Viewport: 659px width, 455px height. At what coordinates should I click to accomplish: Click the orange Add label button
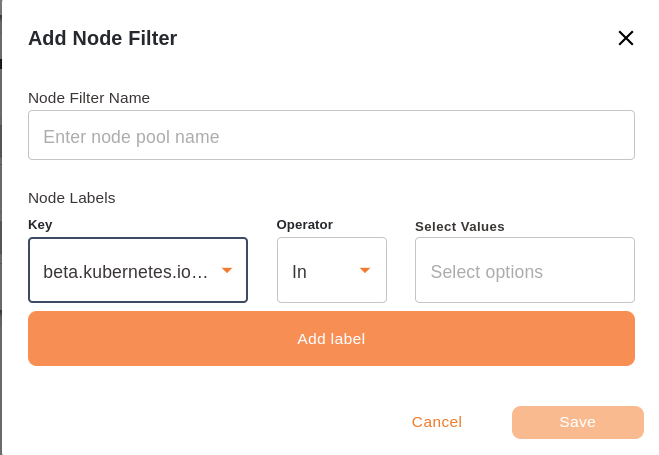pyautogui.click(x=331, y=338)
